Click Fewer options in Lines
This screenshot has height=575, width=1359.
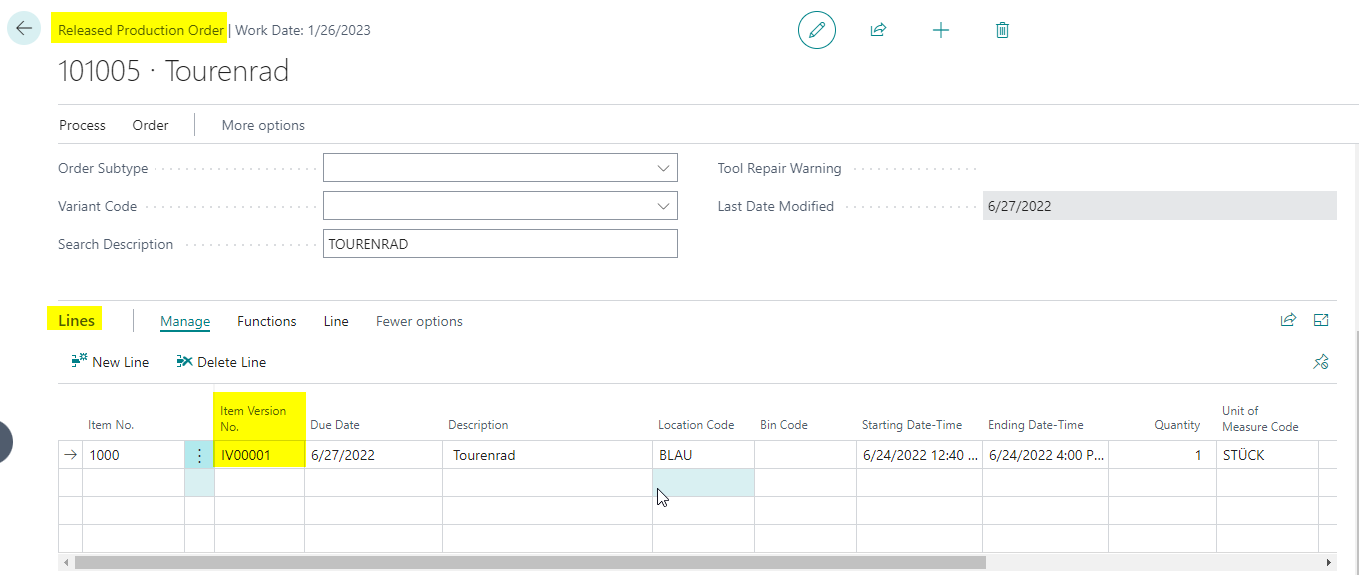point(419,321)
